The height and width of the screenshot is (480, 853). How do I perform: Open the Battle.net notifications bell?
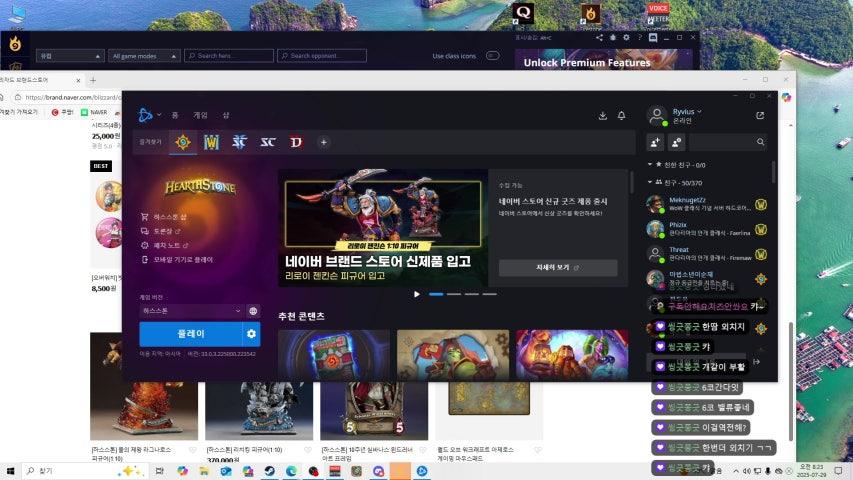pos(621,115)
